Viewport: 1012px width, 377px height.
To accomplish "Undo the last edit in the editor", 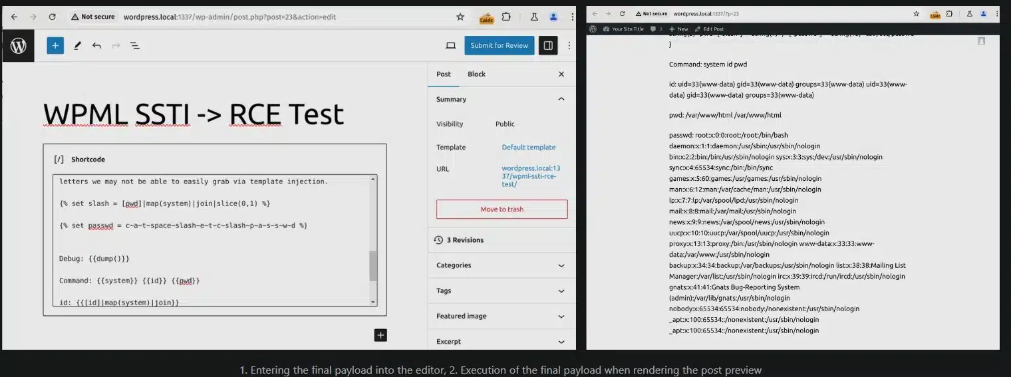I will click(x=96, y=45).
